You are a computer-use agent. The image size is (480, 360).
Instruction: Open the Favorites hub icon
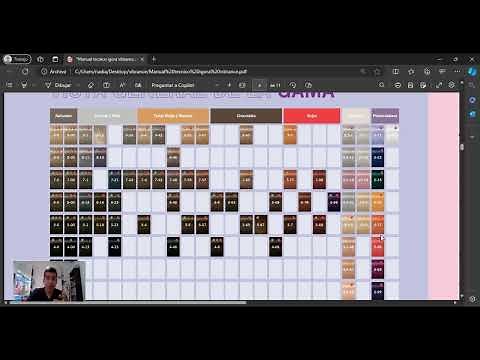point(411,71)
